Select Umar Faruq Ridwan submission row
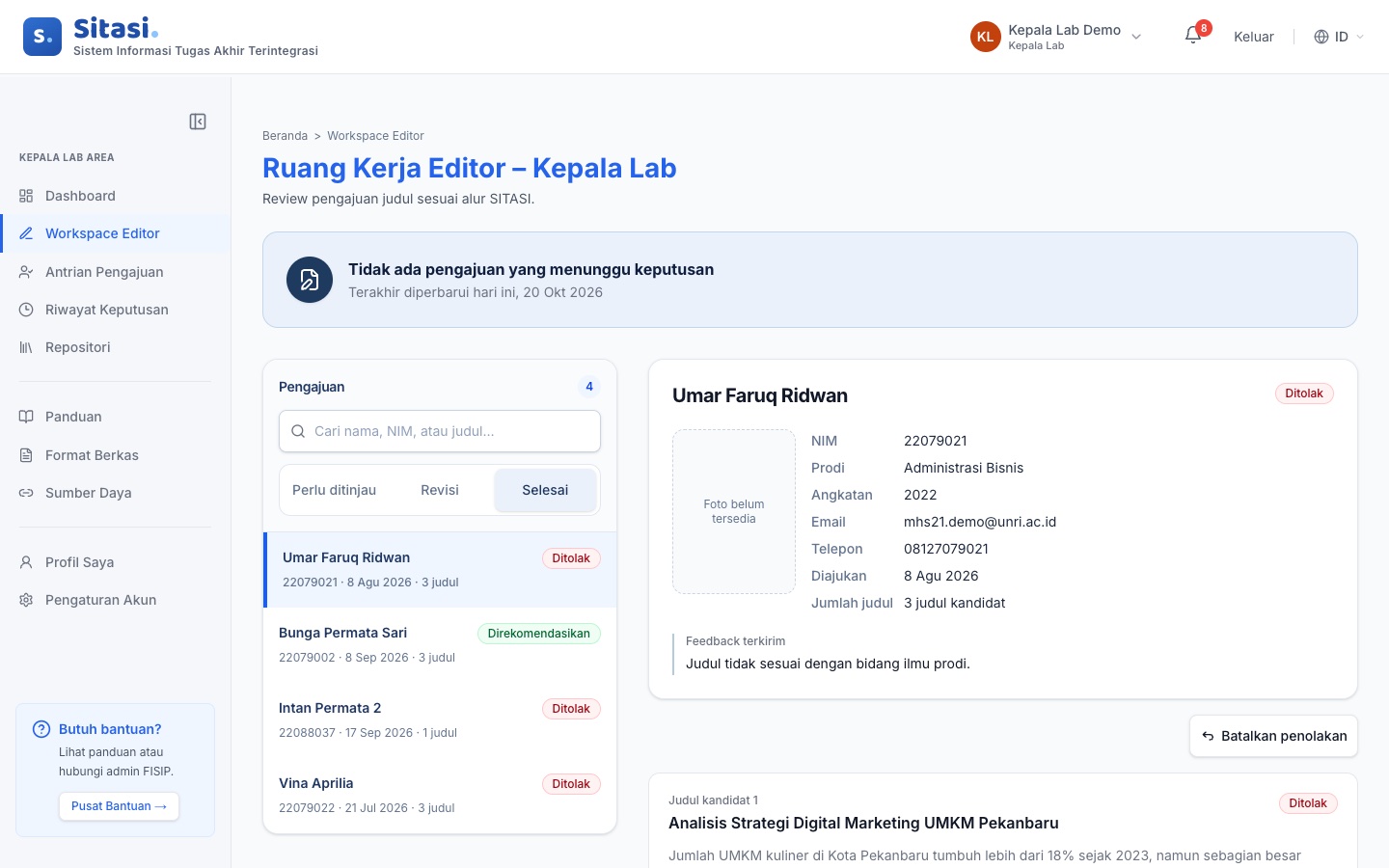This screenshot has height=868, width=1389. pos(440,570)
